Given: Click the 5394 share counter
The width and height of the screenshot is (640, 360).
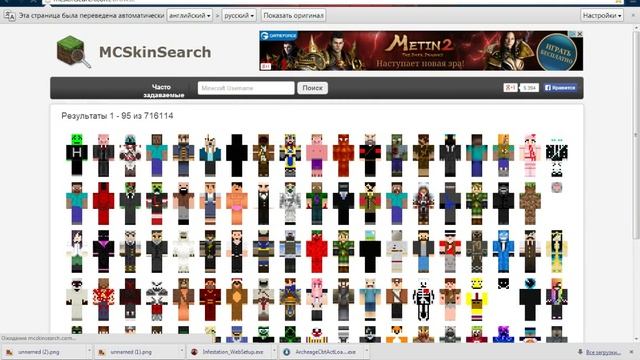Looking at the screenshot, I should click(529, 88).
